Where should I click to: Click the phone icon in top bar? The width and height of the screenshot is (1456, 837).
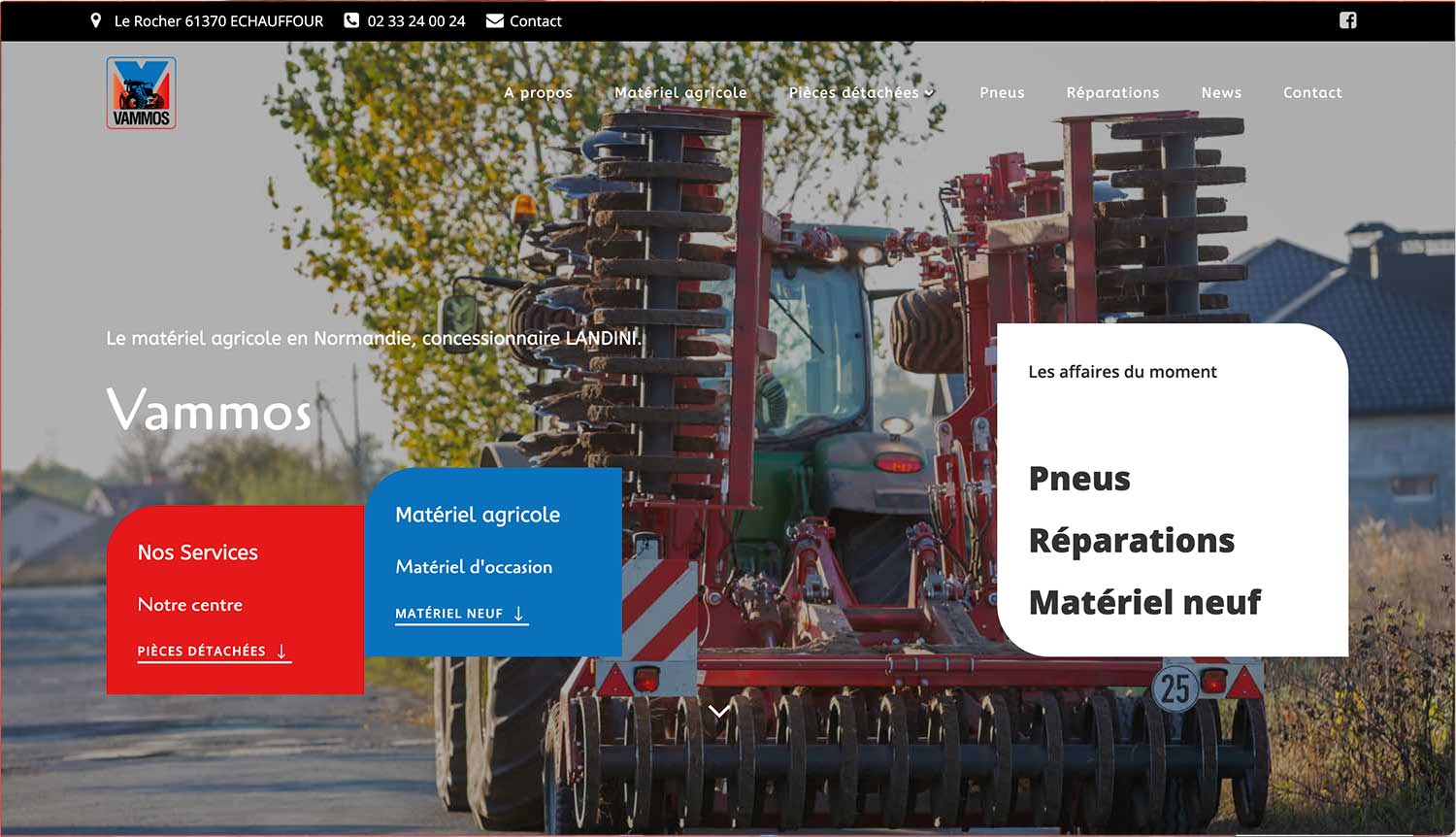pos(351,20)
